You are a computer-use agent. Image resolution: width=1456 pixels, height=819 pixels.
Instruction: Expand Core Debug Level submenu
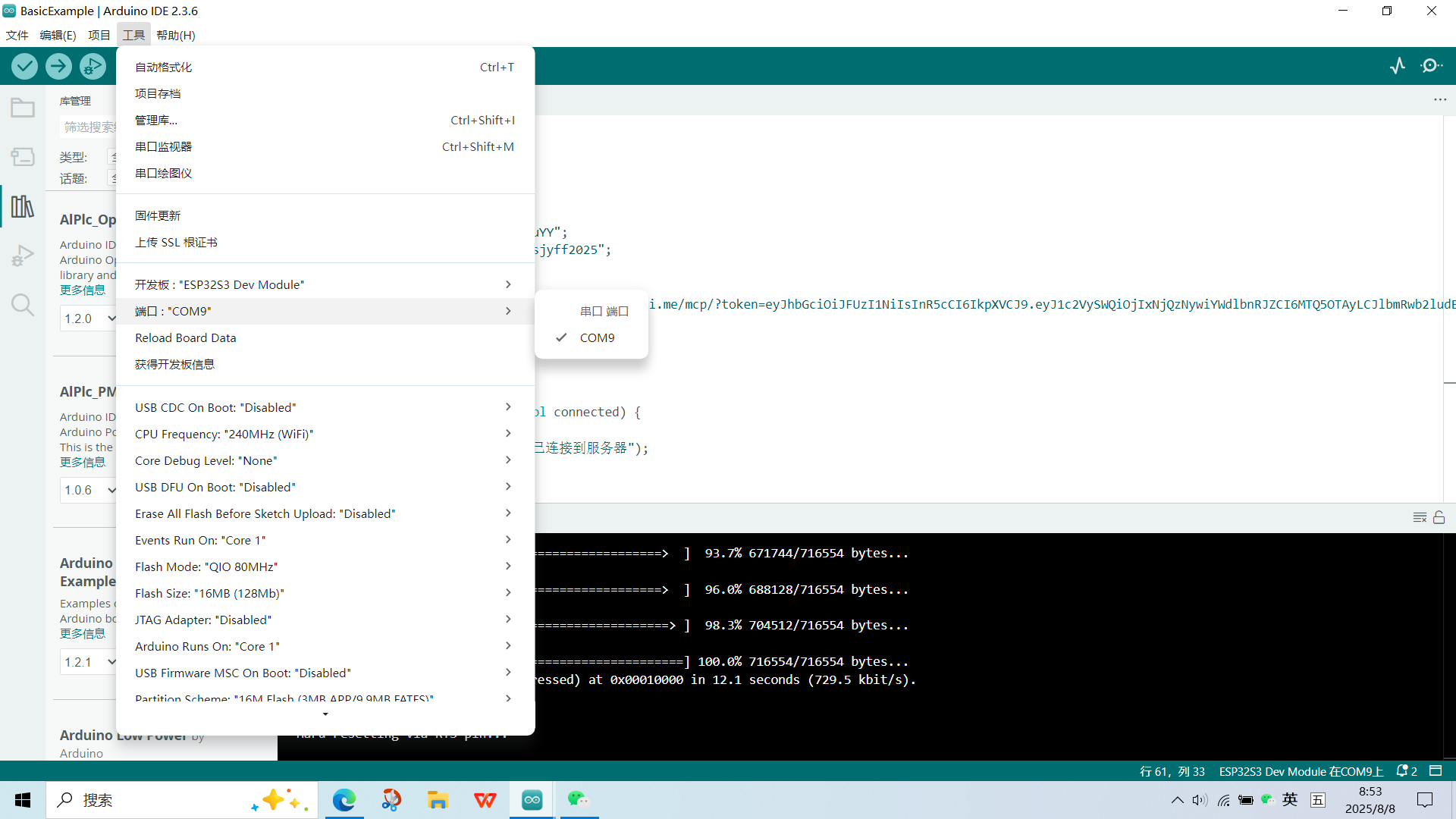click(x=325, y=460)
